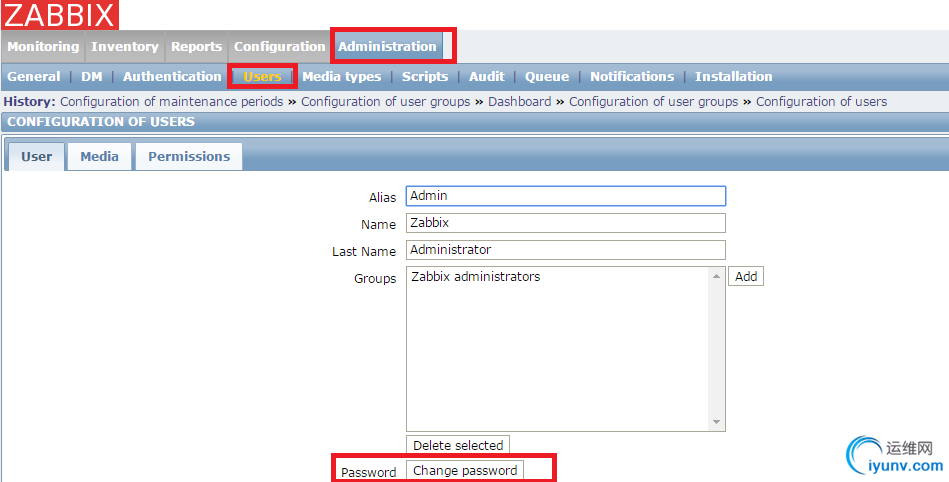Viewport: 949px width, 482px height.
Task: Go to Audit submenu
Action: coord(487,77)
